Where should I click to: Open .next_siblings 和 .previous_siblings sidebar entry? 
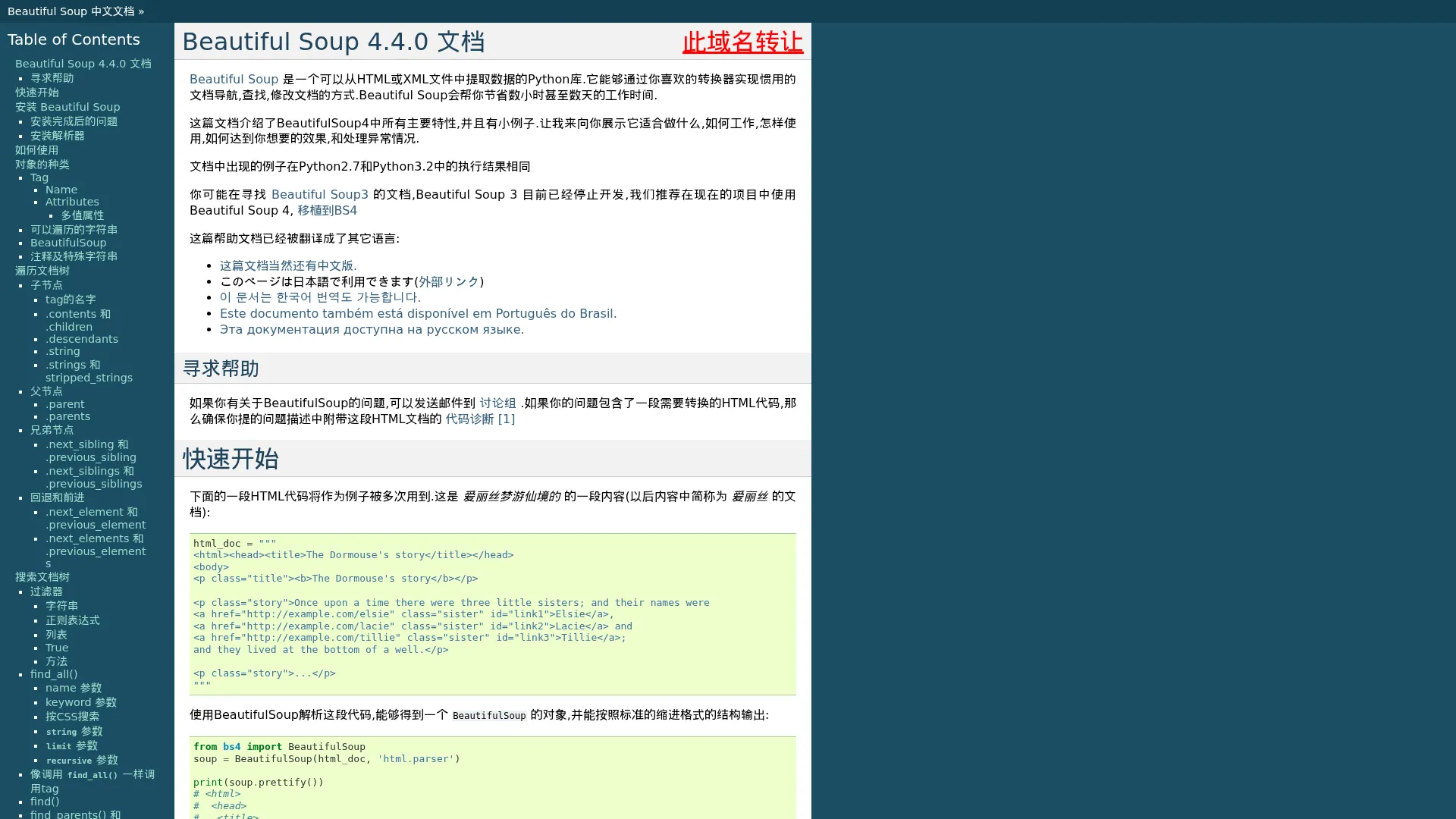point(93,477)
